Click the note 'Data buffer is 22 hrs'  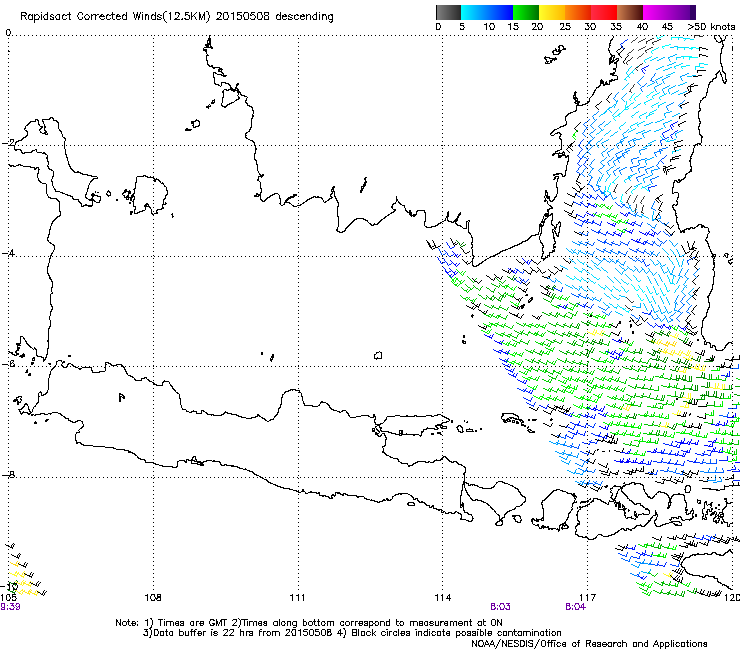tap(203, 633)
